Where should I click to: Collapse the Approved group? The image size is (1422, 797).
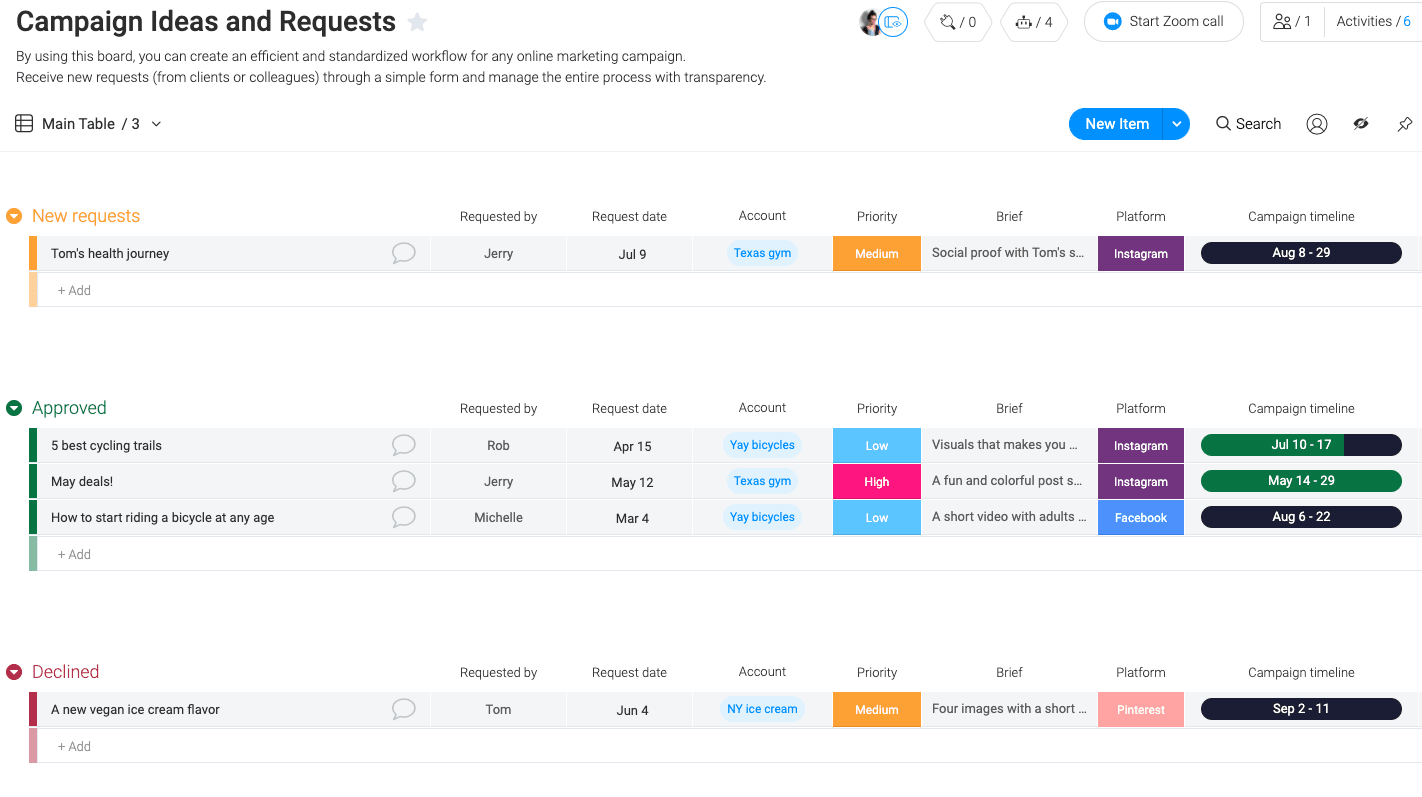tap(14, 408)
